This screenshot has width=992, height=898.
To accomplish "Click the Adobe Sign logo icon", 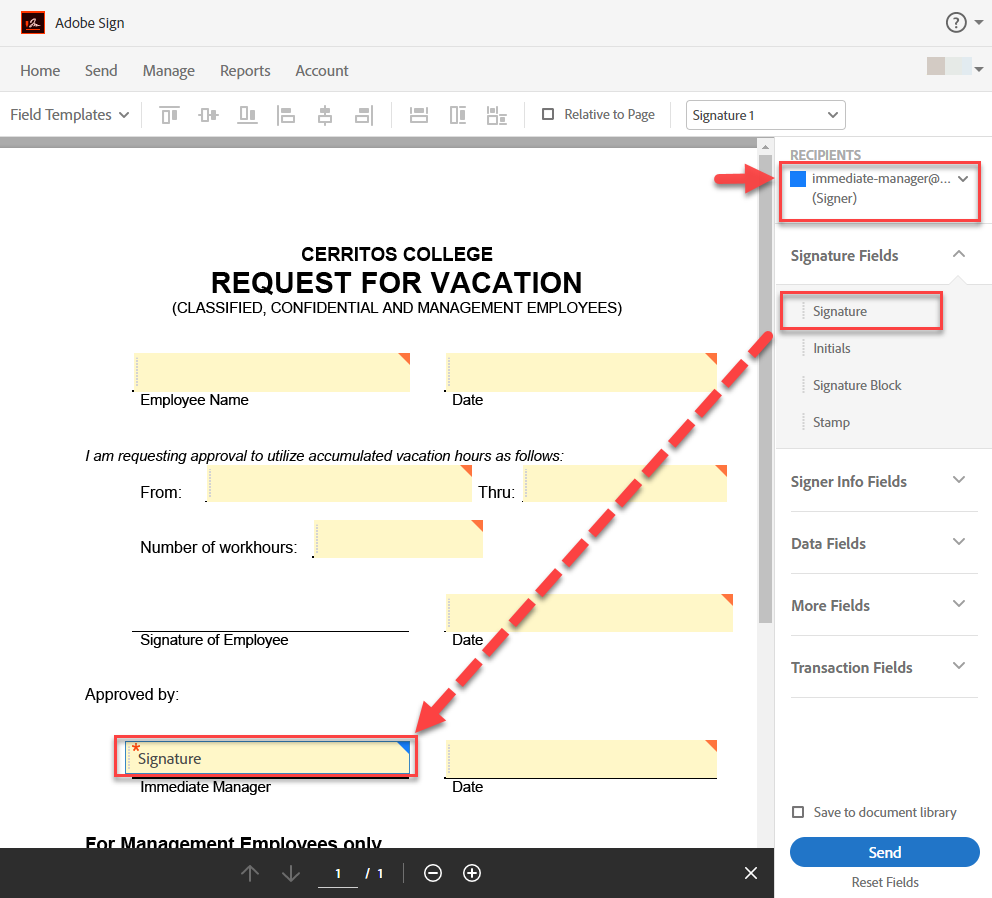I will tap(33, 23).
